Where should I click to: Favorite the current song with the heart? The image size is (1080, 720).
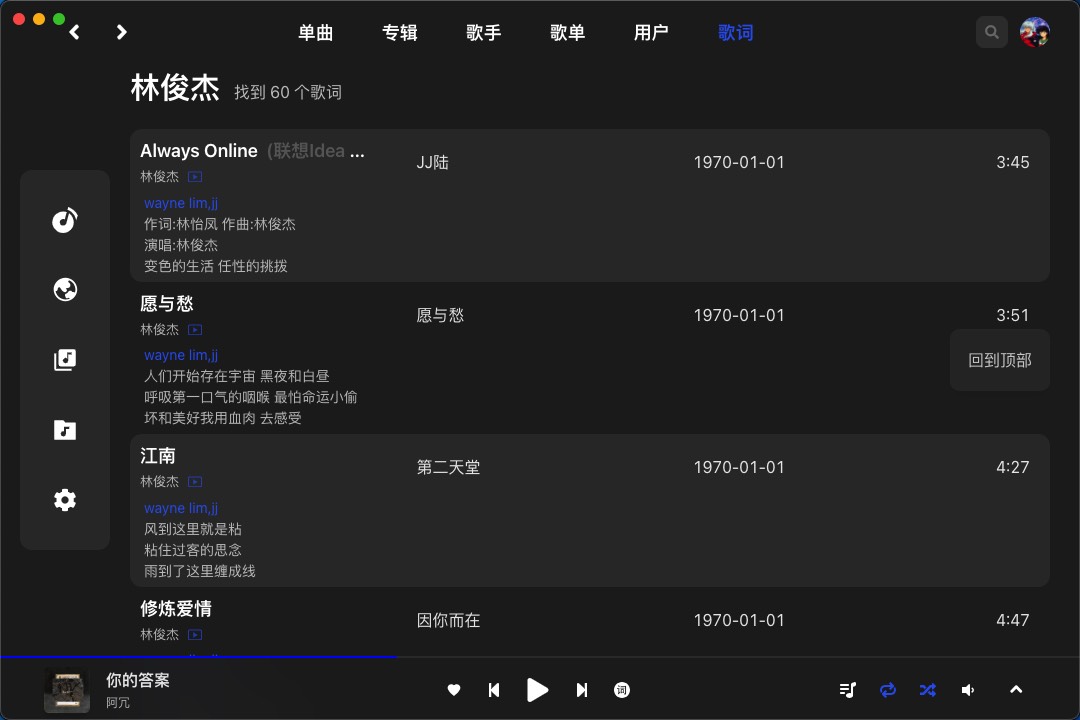pyautogui.click(x=453, y=690)
